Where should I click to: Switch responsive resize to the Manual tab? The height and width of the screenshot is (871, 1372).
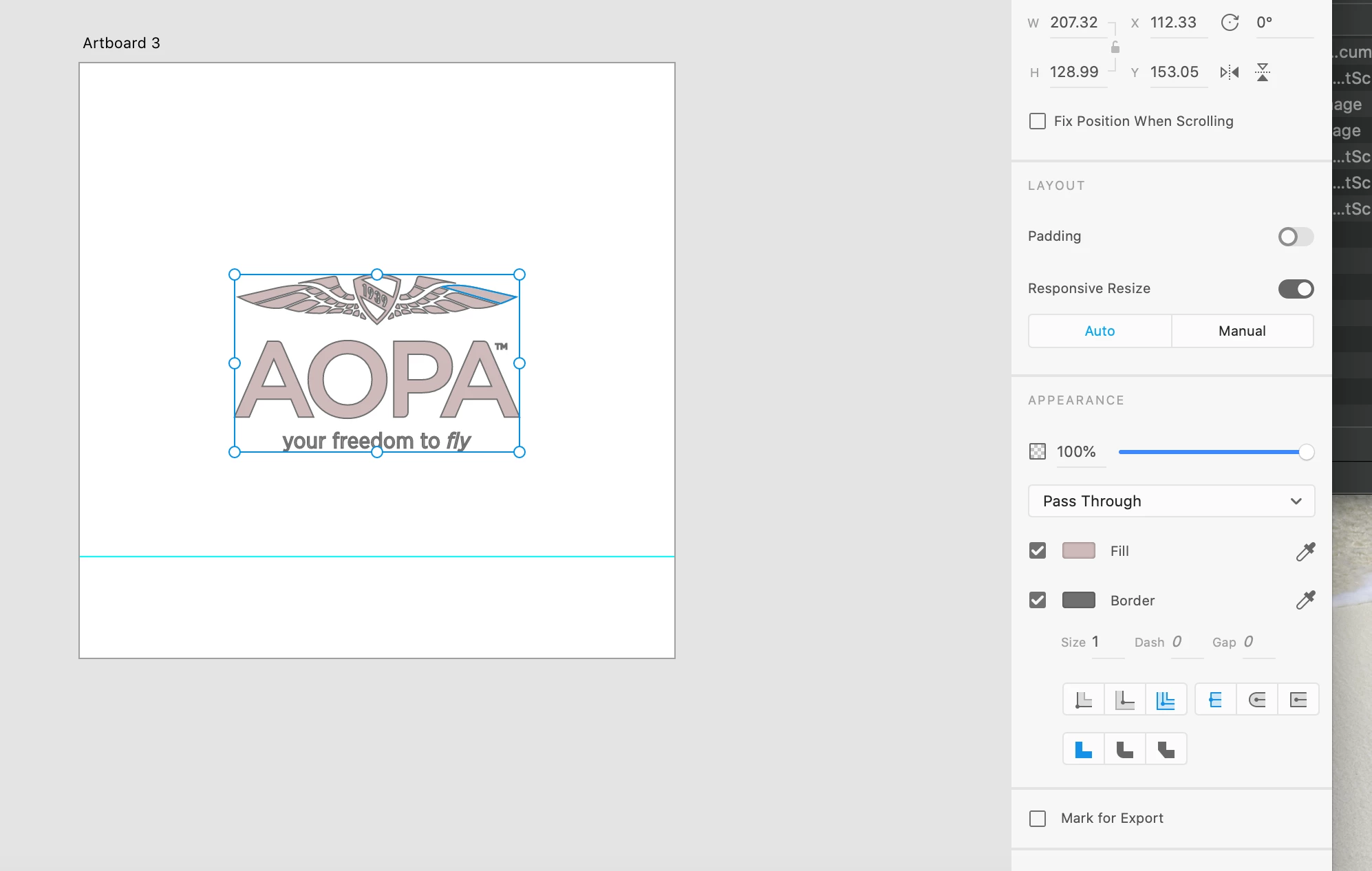[x=1242, y=331]
